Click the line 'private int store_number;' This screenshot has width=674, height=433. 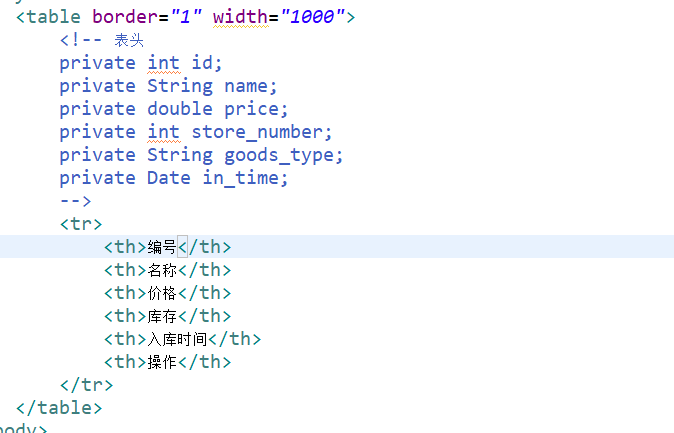point(196,132)
